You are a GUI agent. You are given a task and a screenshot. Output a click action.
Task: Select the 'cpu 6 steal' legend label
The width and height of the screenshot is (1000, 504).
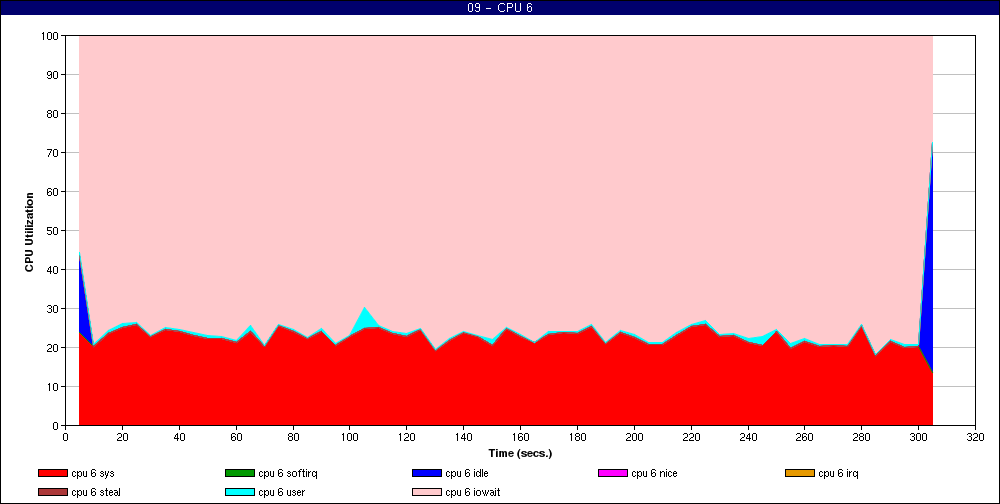tap(96, 493)
